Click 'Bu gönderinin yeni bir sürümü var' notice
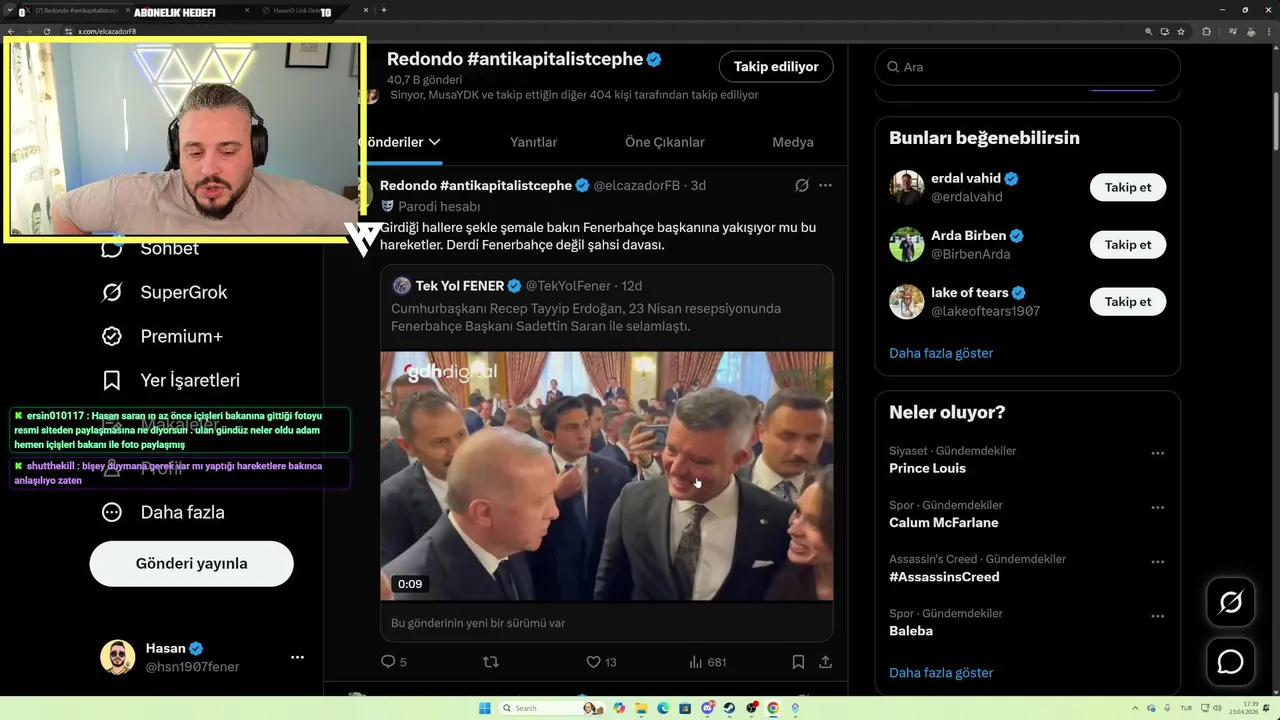Viewport: 1280px width, 720px height. click(x=478, y=623)
